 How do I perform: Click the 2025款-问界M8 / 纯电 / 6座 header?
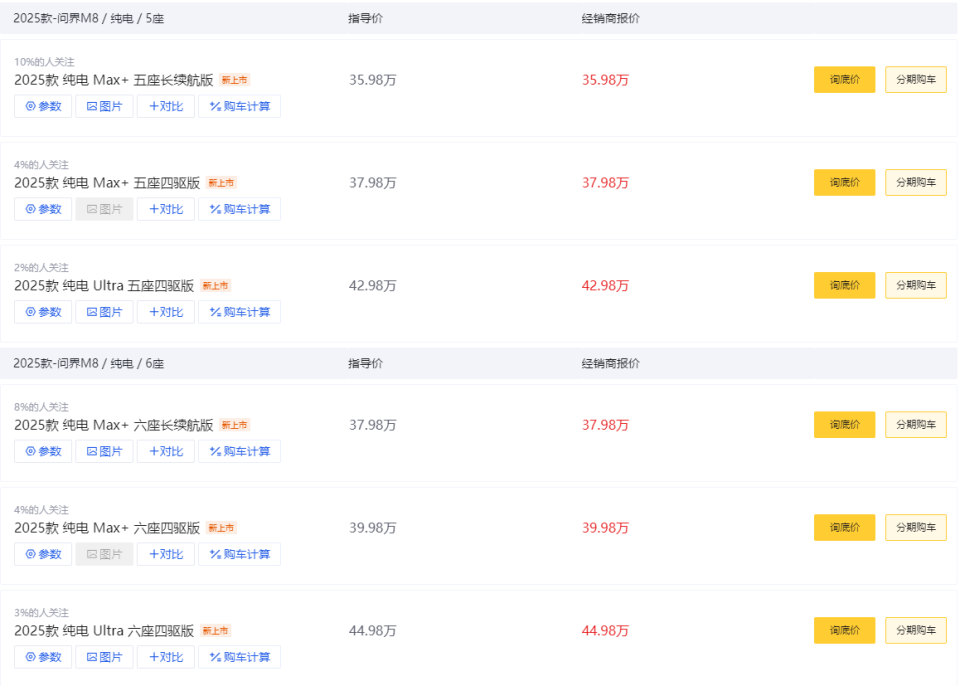point(89,363)
